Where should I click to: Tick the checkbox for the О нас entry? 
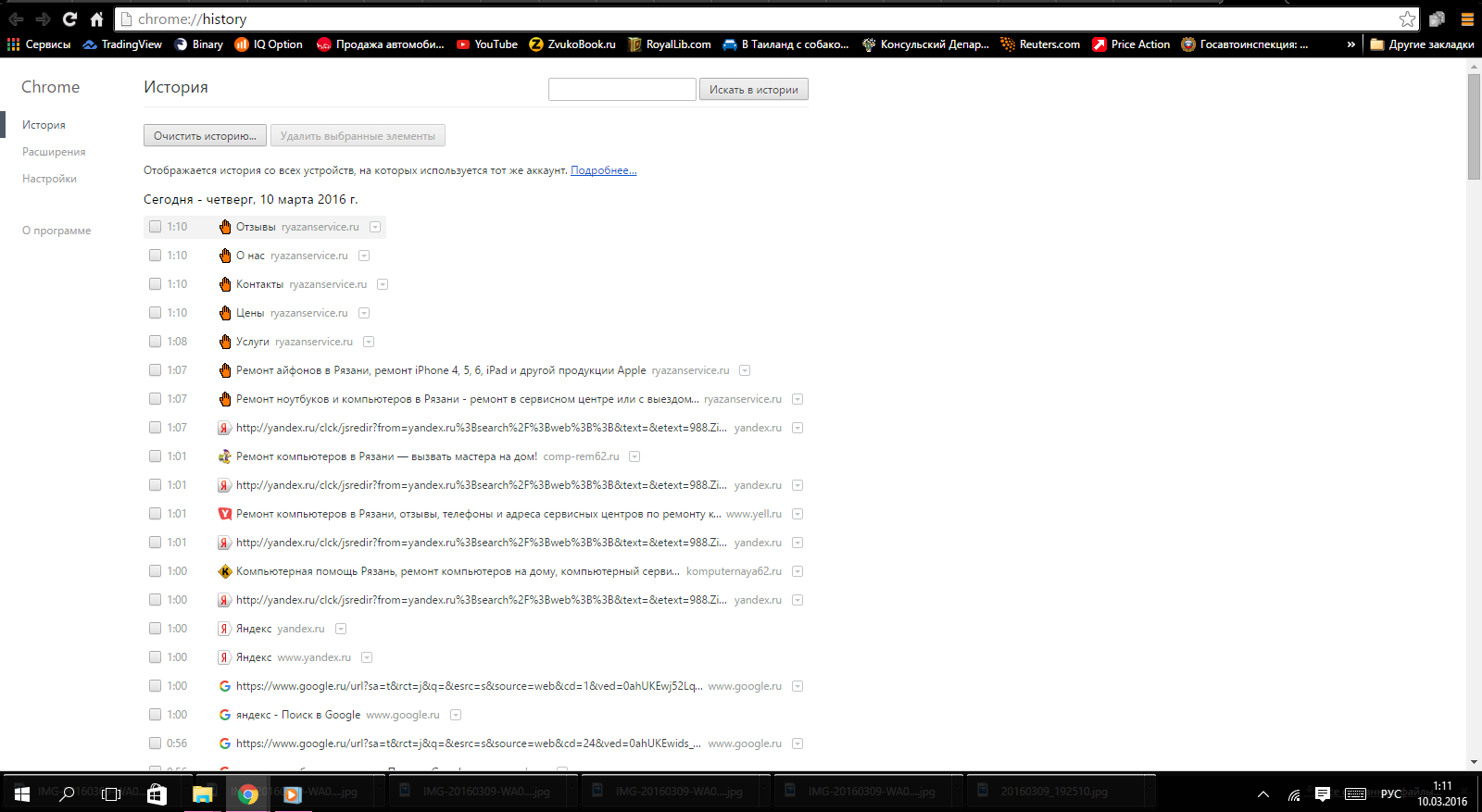(156, 256)
